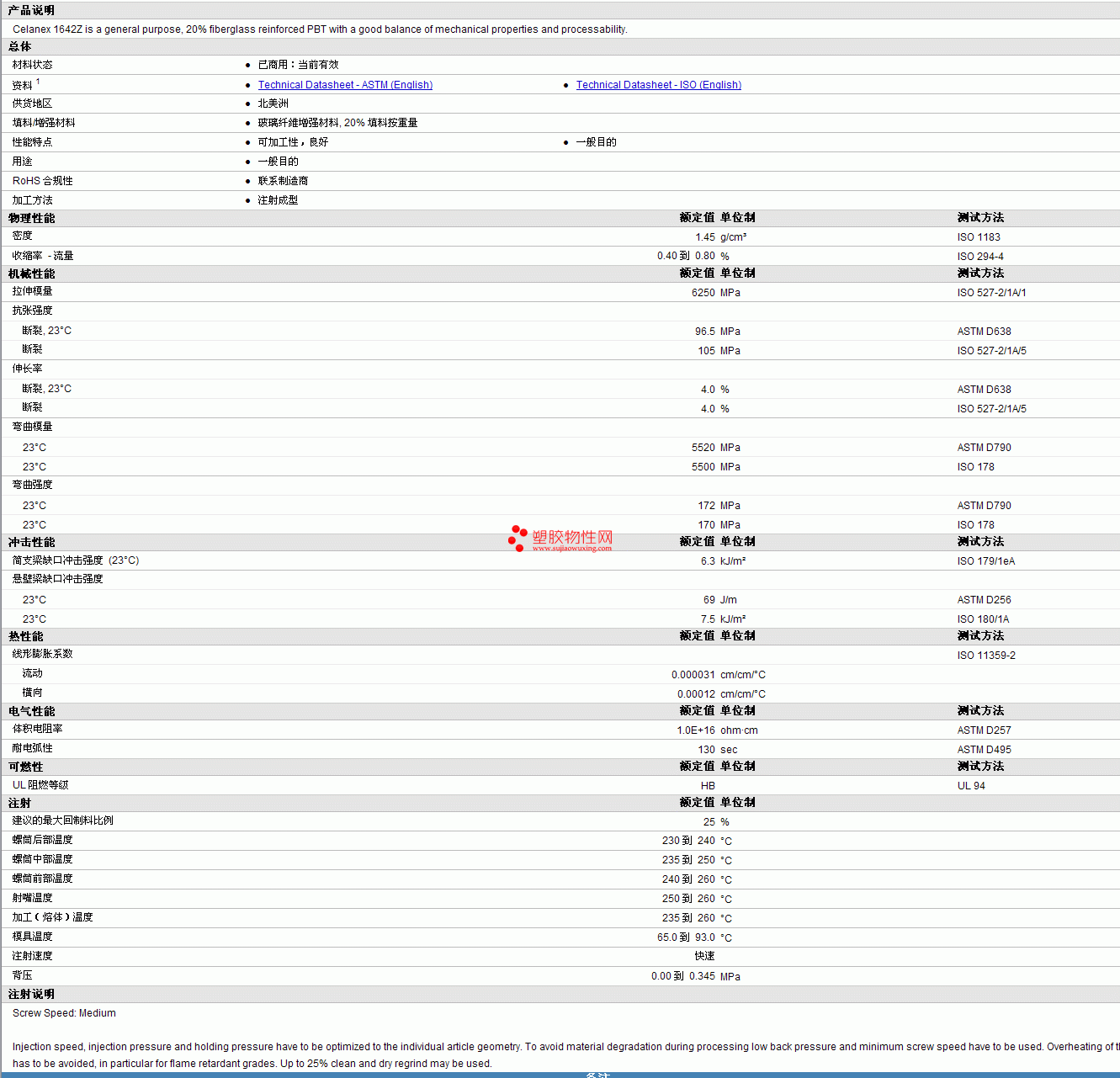1120x1078 pixels.
Task: Click the bullet before 北美洲
Action: click(x=247, y=104)
